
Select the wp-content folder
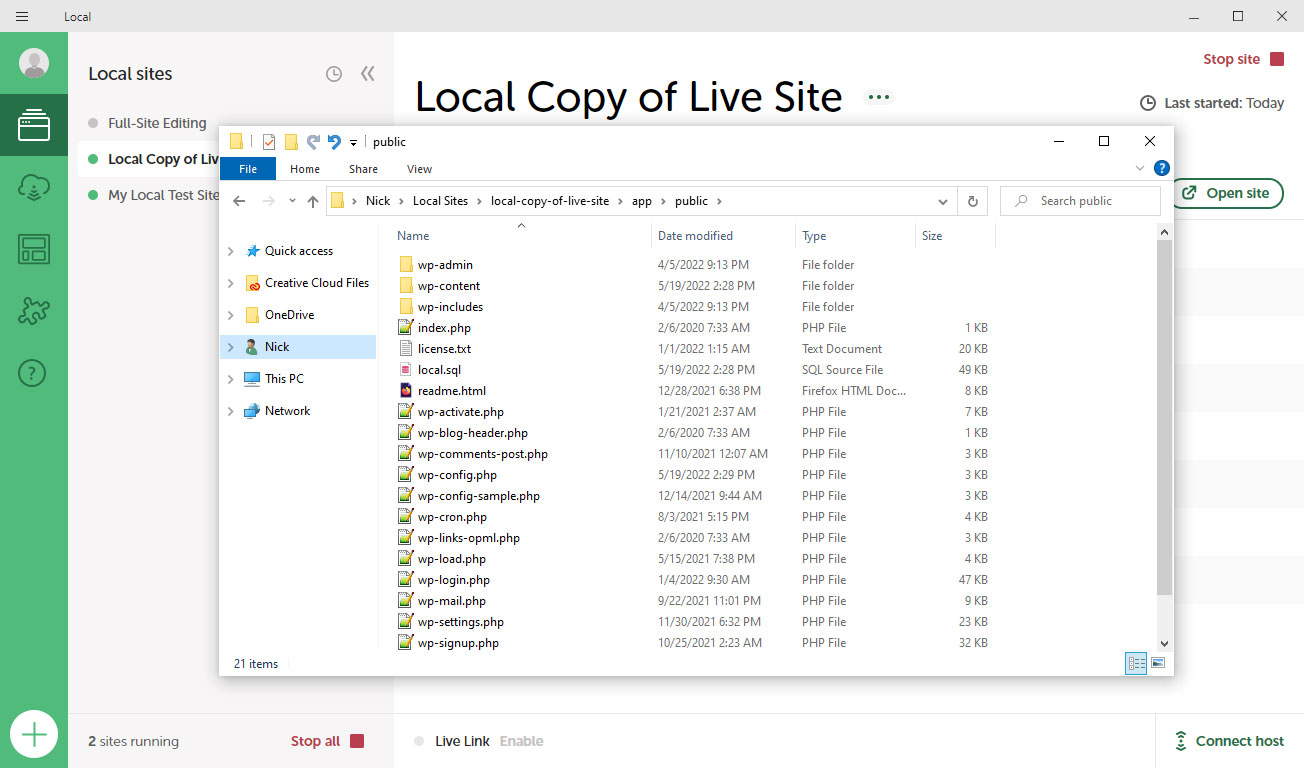pyautogui.click(x=449, y=286)
